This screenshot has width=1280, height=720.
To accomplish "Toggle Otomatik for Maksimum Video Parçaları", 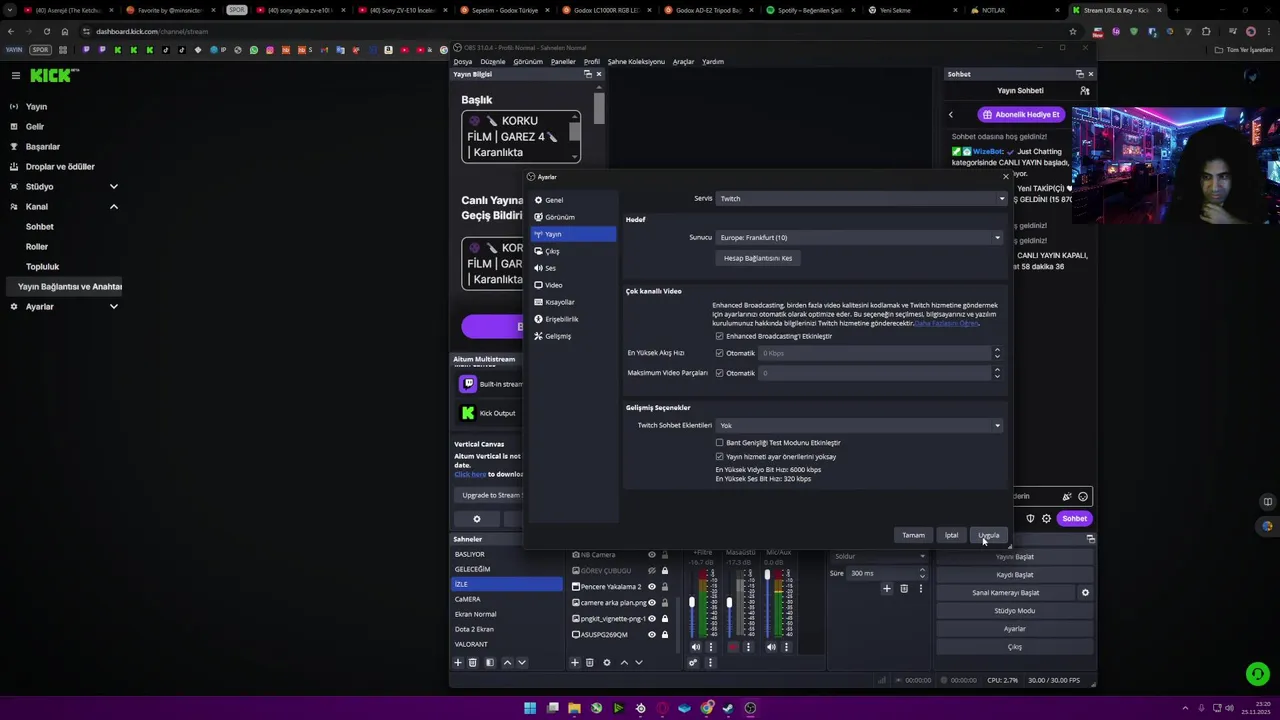I will [x=719, y=373].
